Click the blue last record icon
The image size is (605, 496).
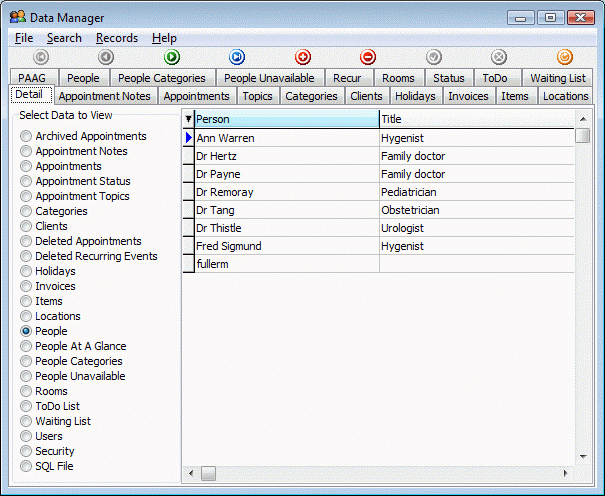237,57
